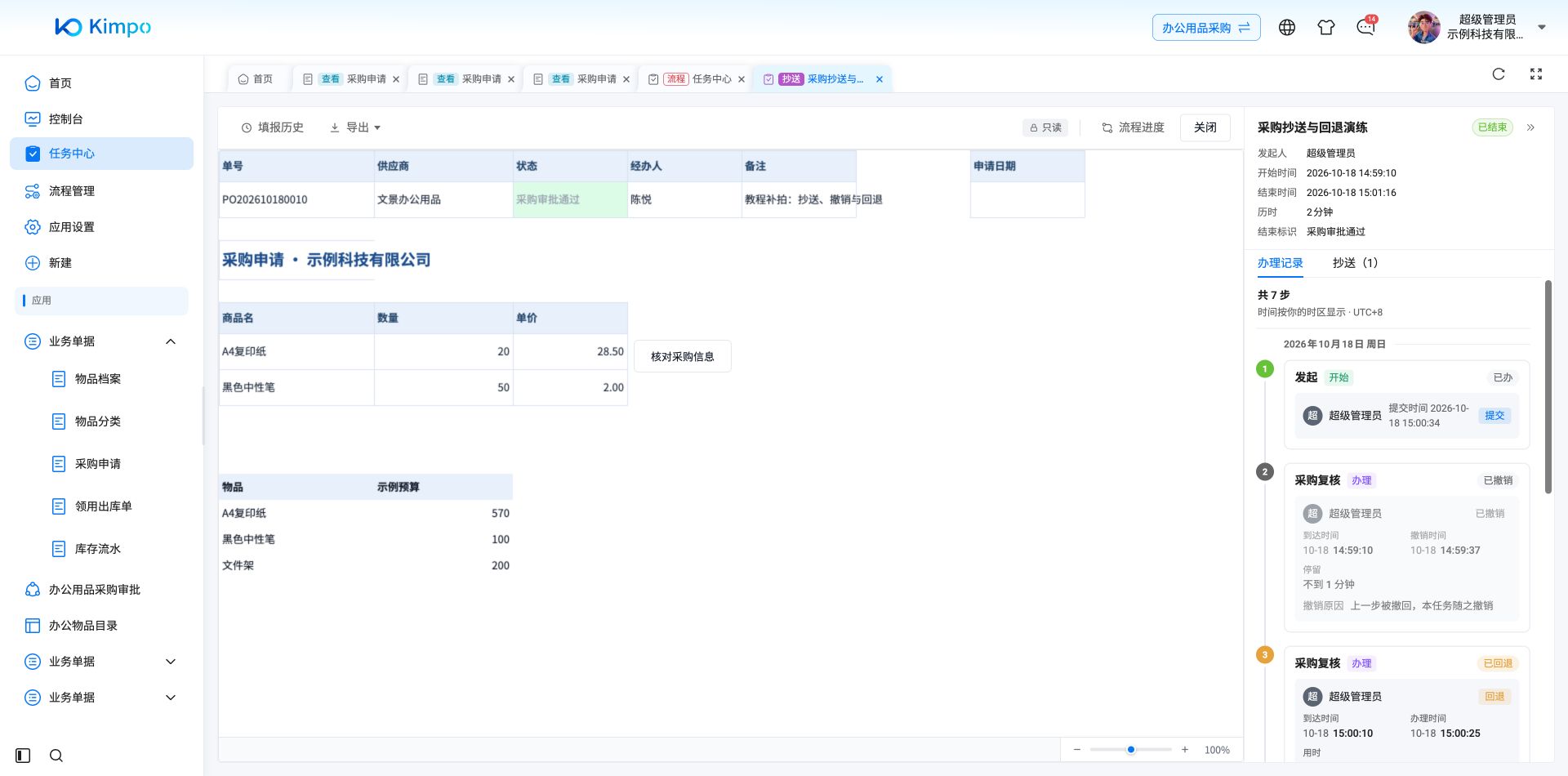
Task: Click the 核对采购信息 button
Action: click(683, 357)
